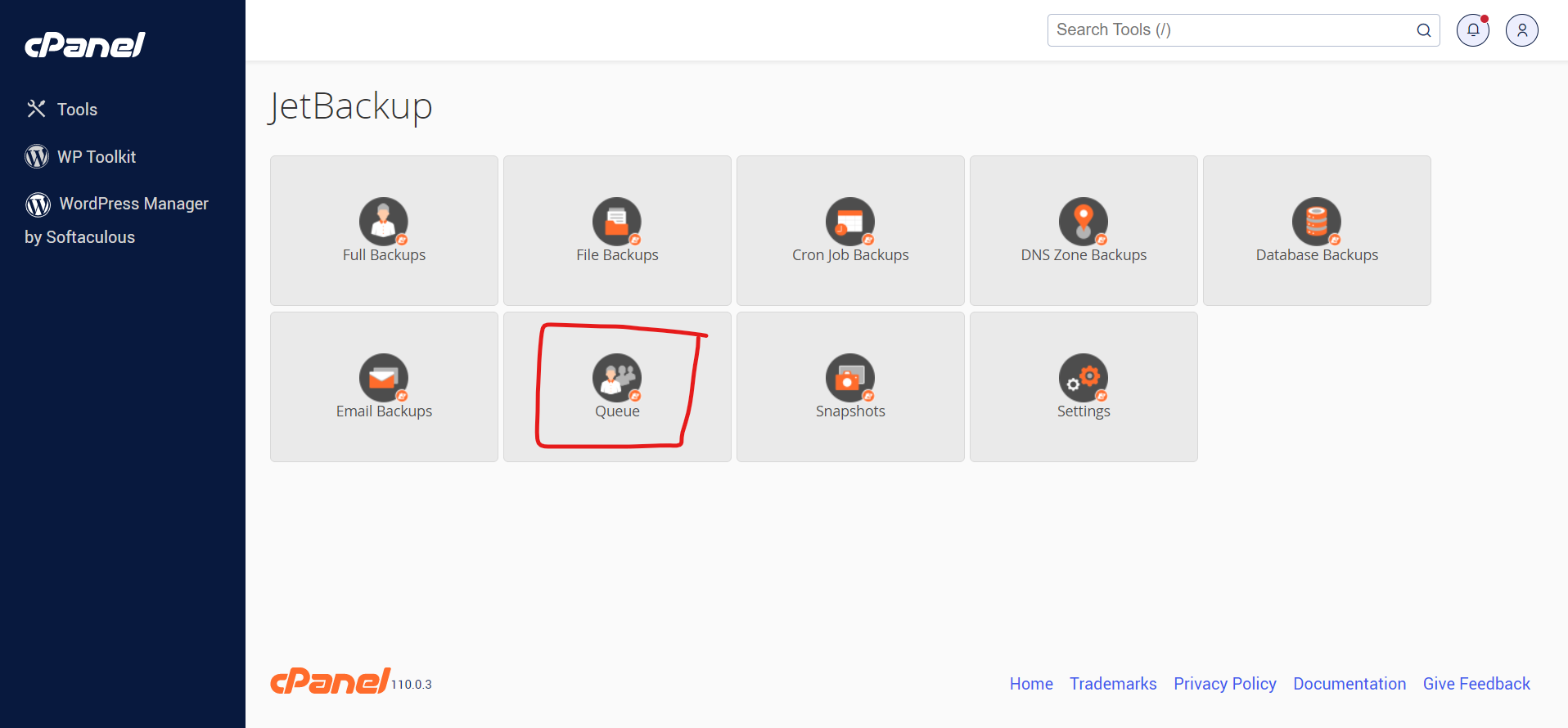Click the JetBackup page heading

tap(350, 106)
